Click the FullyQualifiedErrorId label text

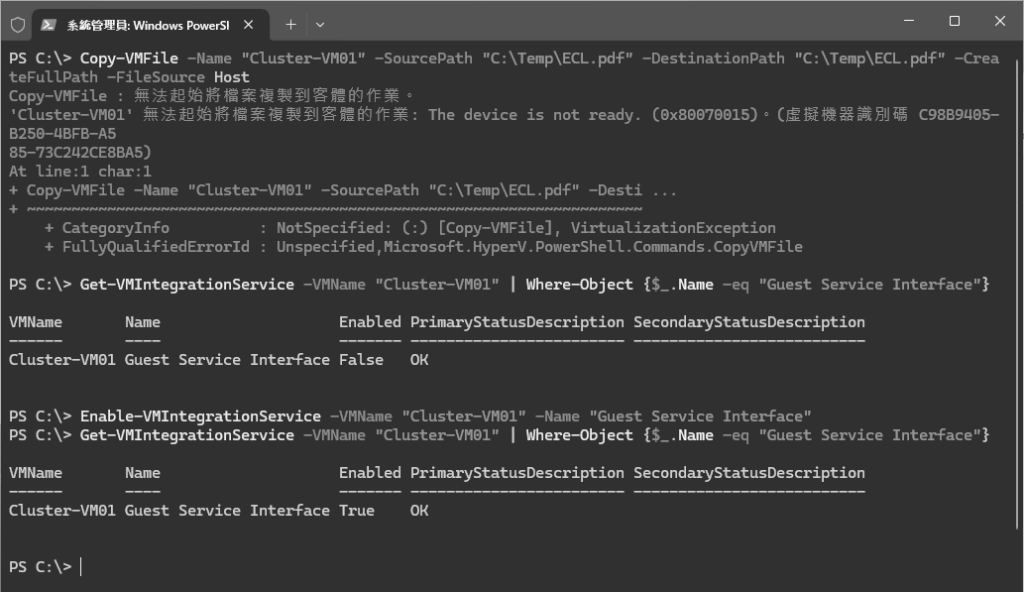[155, 246]
